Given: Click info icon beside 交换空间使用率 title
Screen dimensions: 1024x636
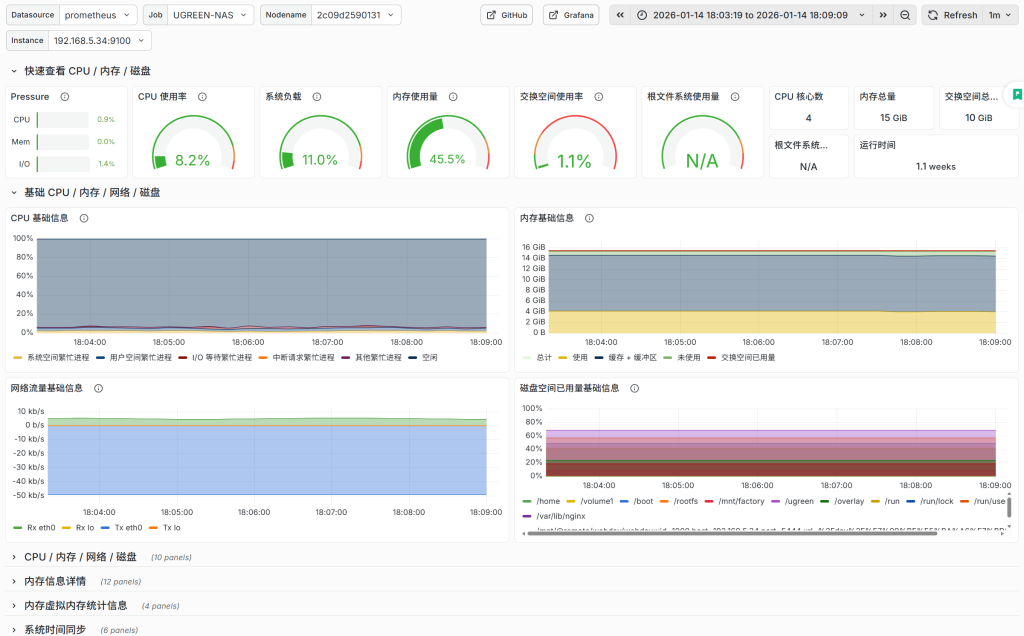Looking at the screenshot, I should 597,97.
